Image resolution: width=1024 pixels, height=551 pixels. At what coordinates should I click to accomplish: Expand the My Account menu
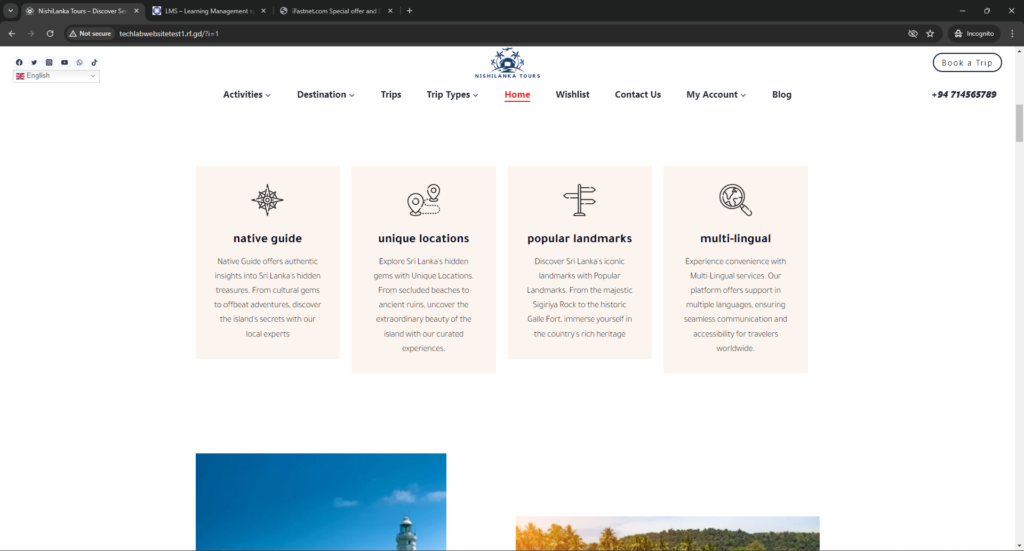(716, 95)
